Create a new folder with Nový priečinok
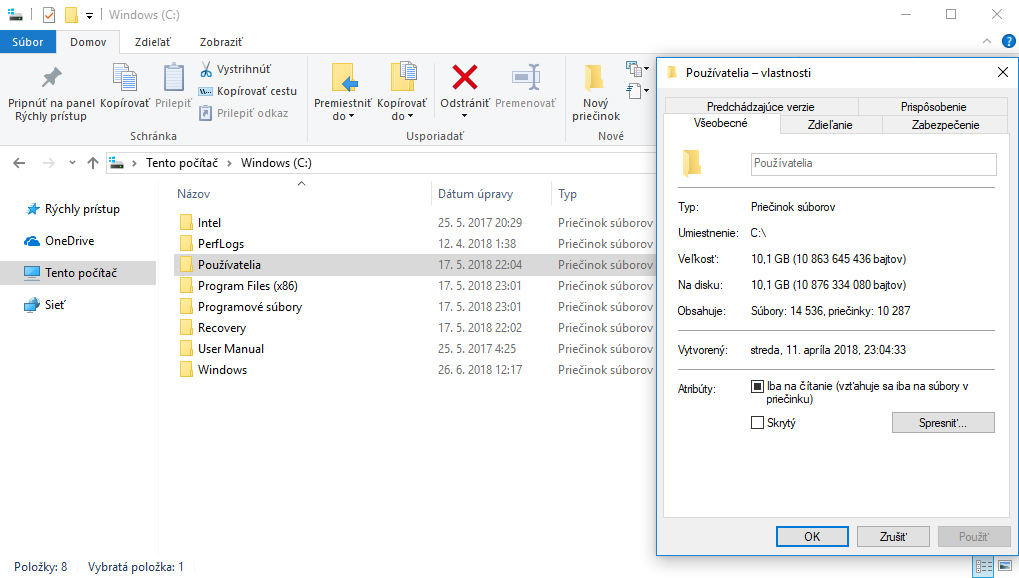 [596, 92]
